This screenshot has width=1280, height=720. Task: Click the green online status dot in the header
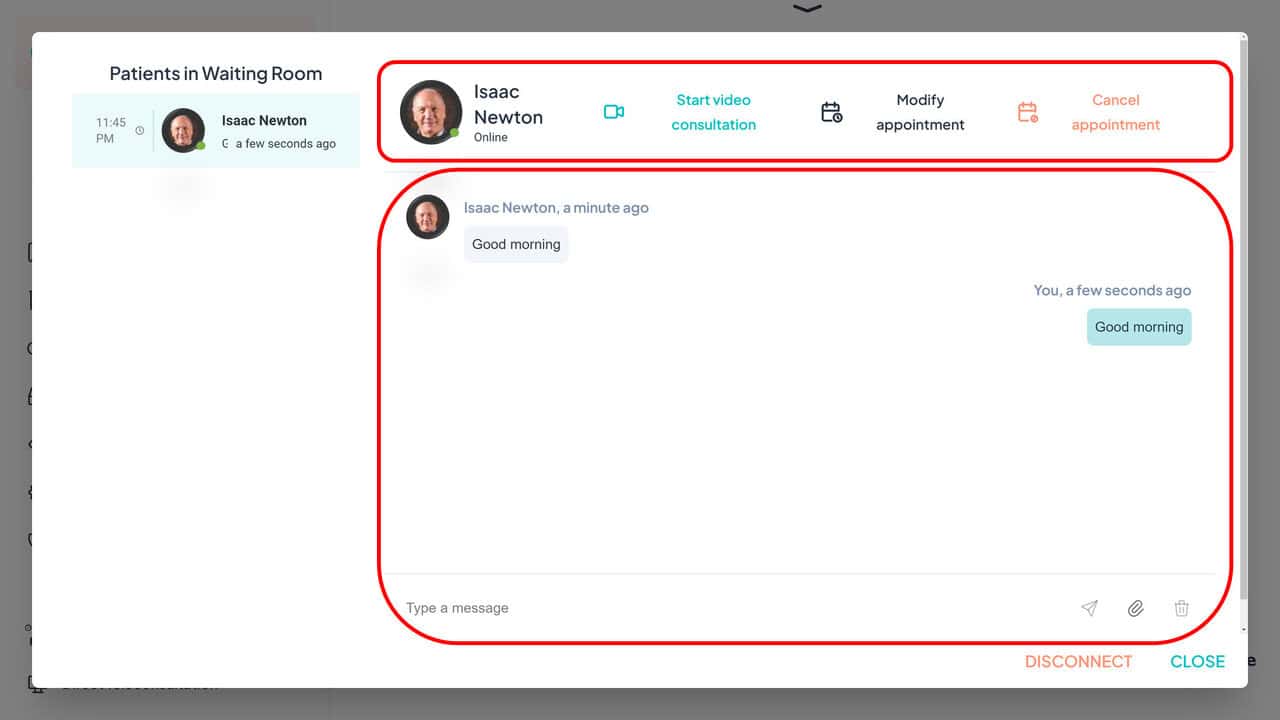(455, 133)
